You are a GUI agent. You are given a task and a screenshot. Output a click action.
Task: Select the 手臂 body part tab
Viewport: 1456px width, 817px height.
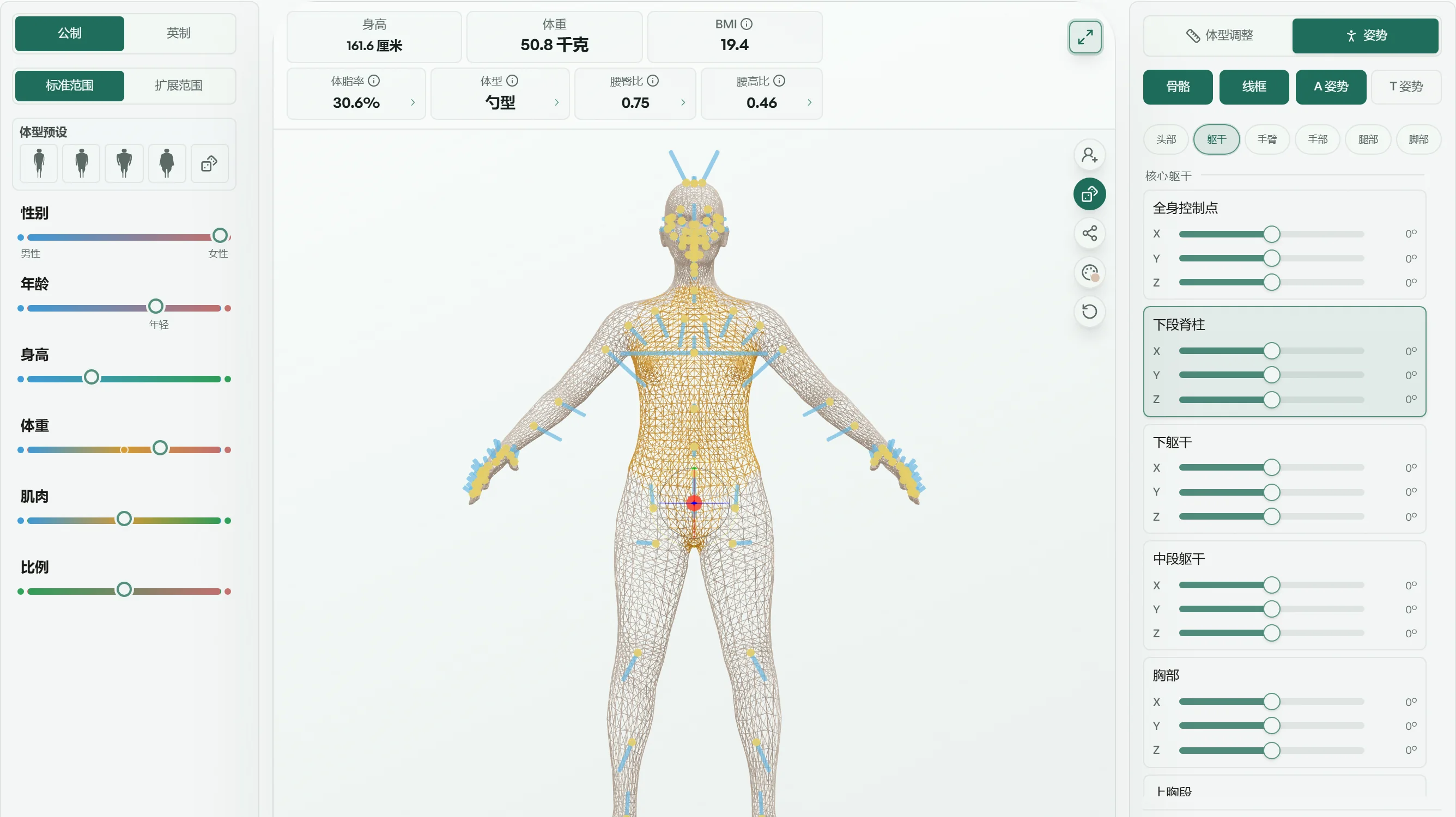[x=1267, y=139]
